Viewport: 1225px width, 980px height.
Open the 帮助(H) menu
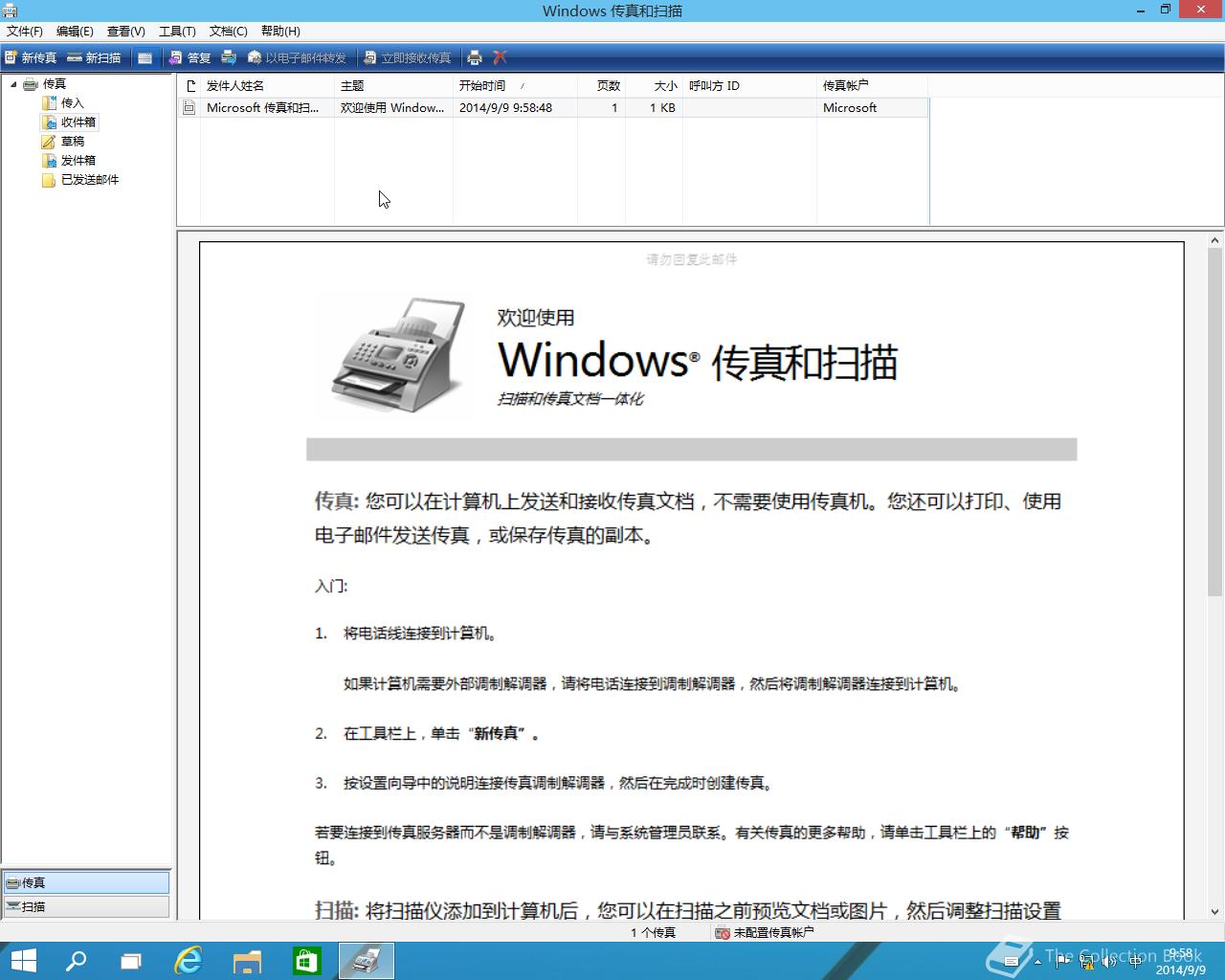pos(280,32)
